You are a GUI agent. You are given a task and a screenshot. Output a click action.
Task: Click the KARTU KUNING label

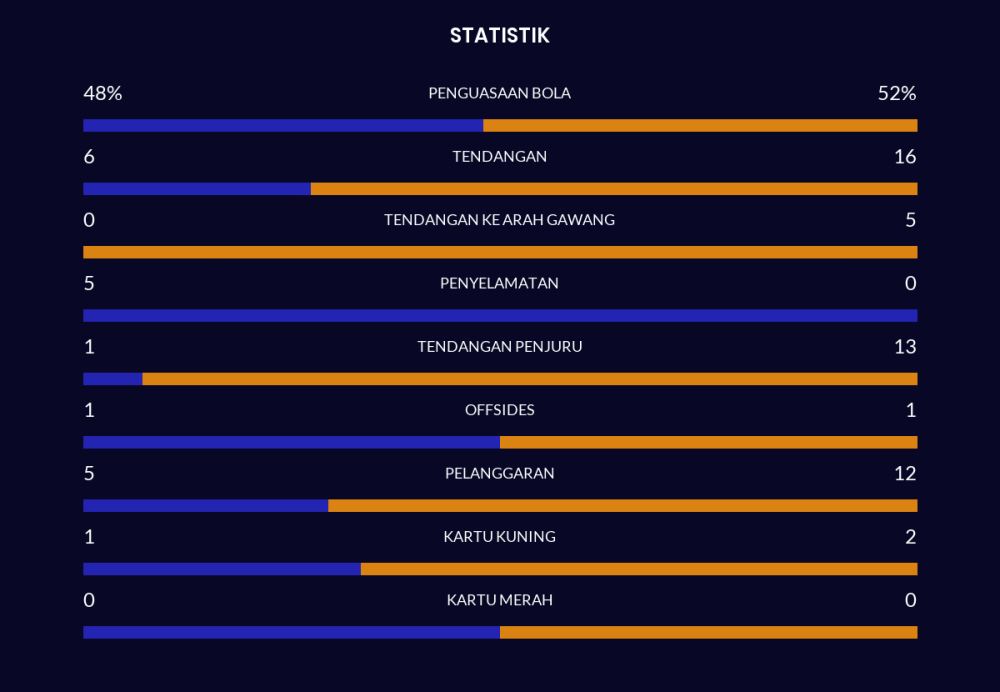(x=499, y=537)
